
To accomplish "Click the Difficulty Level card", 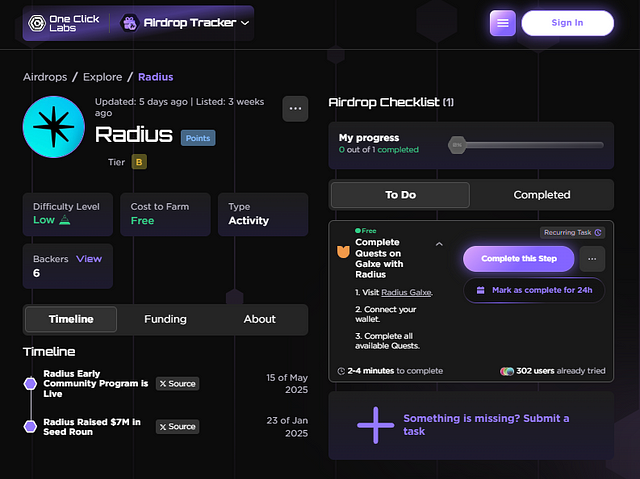I will (x=68, y=214).
